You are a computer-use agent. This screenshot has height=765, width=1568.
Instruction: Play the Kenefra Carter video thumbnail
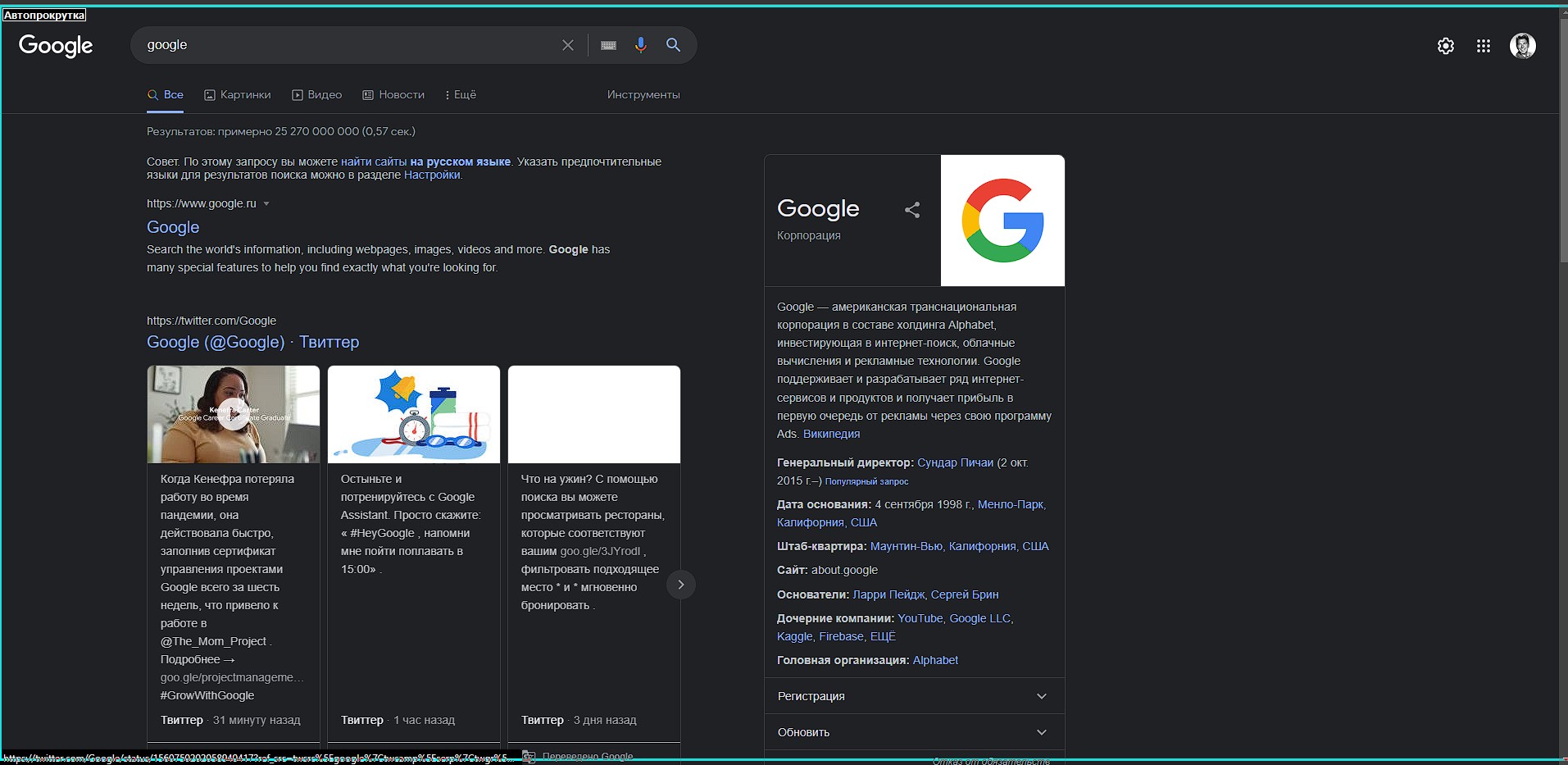click(x=234, y=414)
